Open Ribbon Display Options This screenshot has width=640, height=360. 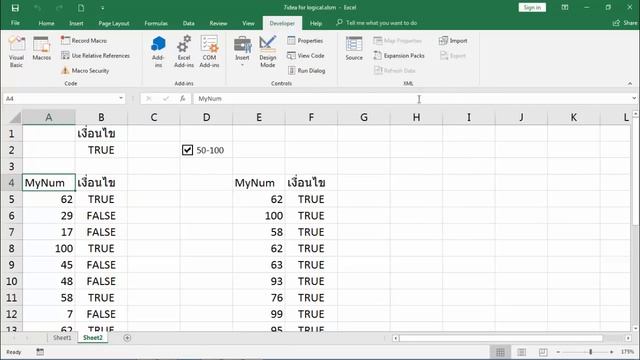coord(565,7)
